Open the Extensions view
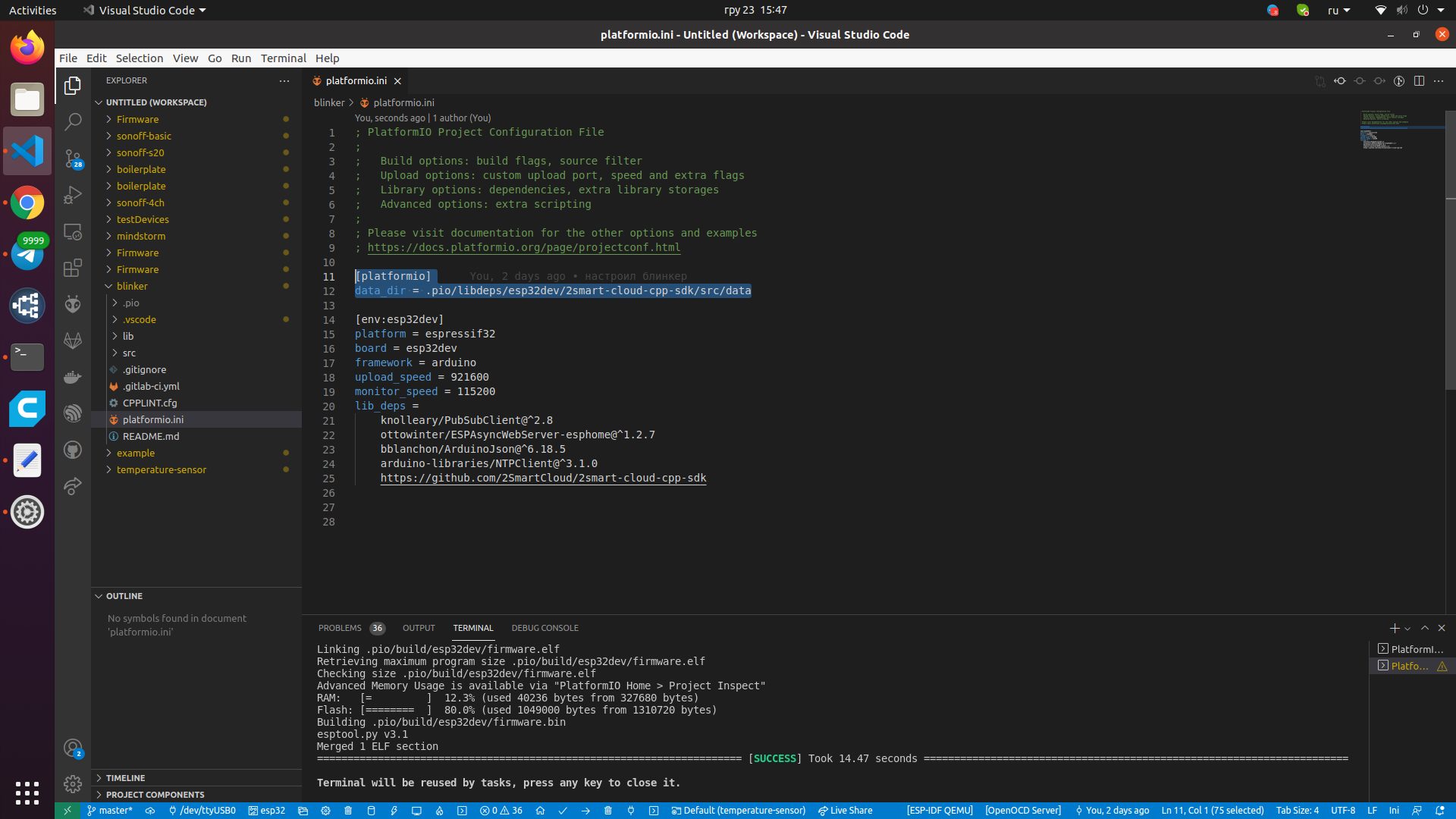The image size is (1456, 819). coord(73,268)
